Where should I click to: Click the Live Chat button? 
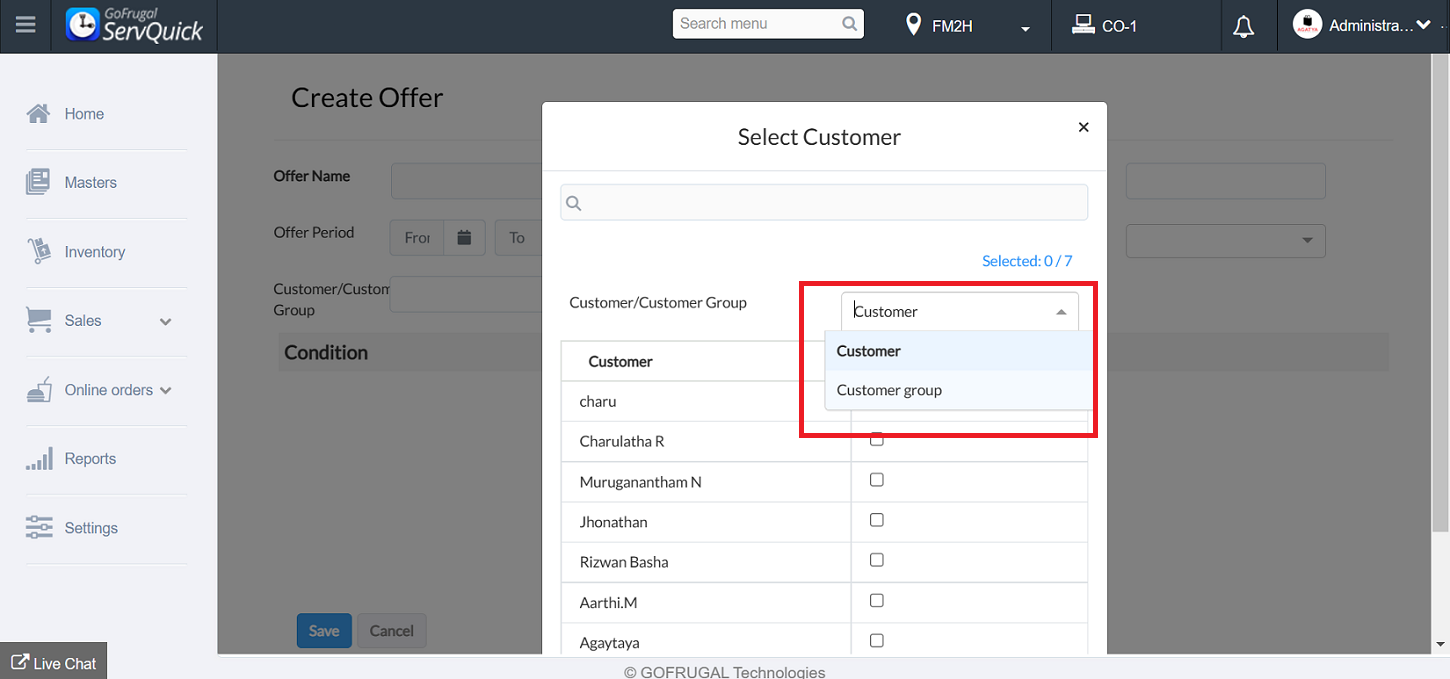pyautogui.click(x=54, y=663)
